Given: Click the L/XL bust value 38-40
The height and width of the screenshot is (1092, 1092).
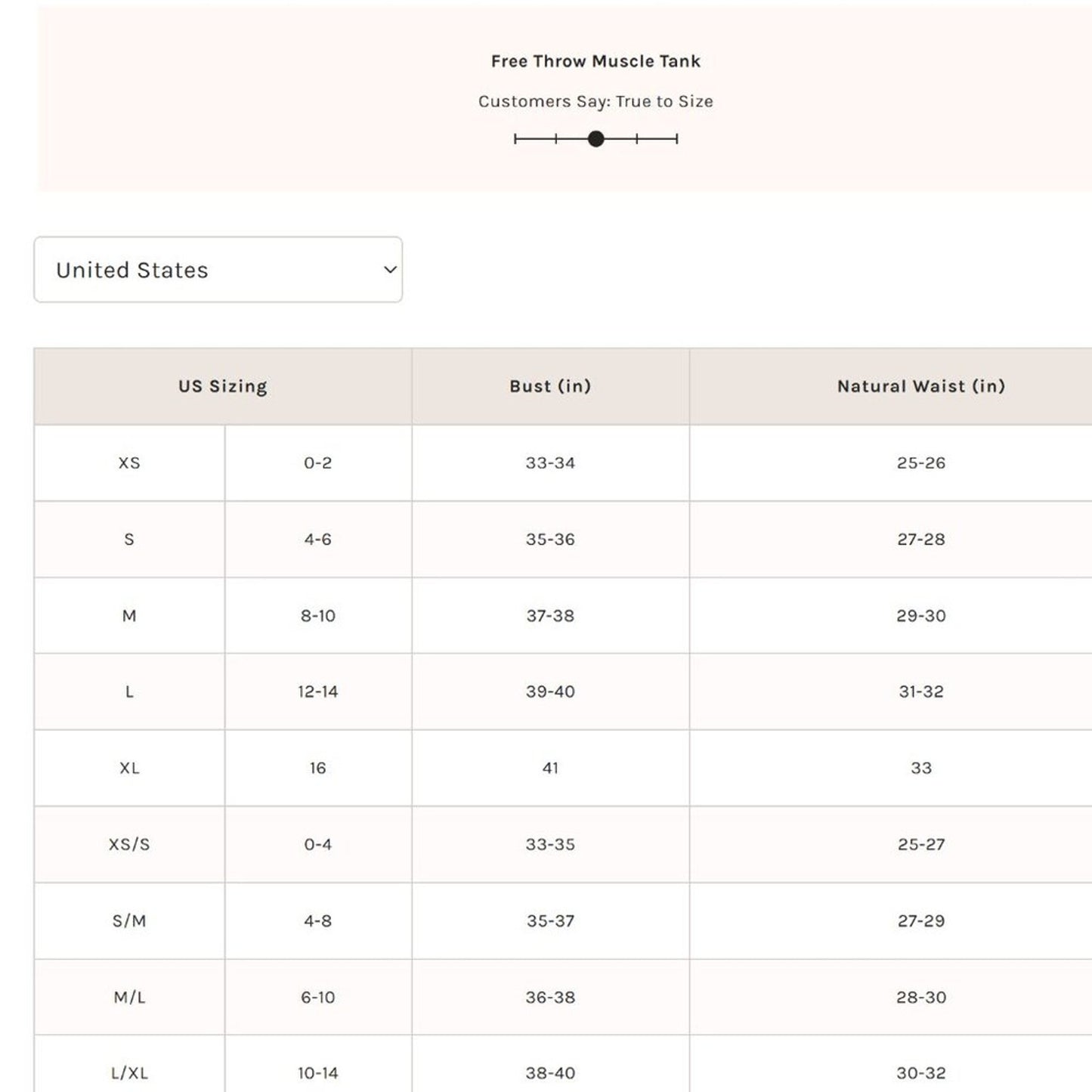Looking at the screenshot, I should click(549, 1072).
